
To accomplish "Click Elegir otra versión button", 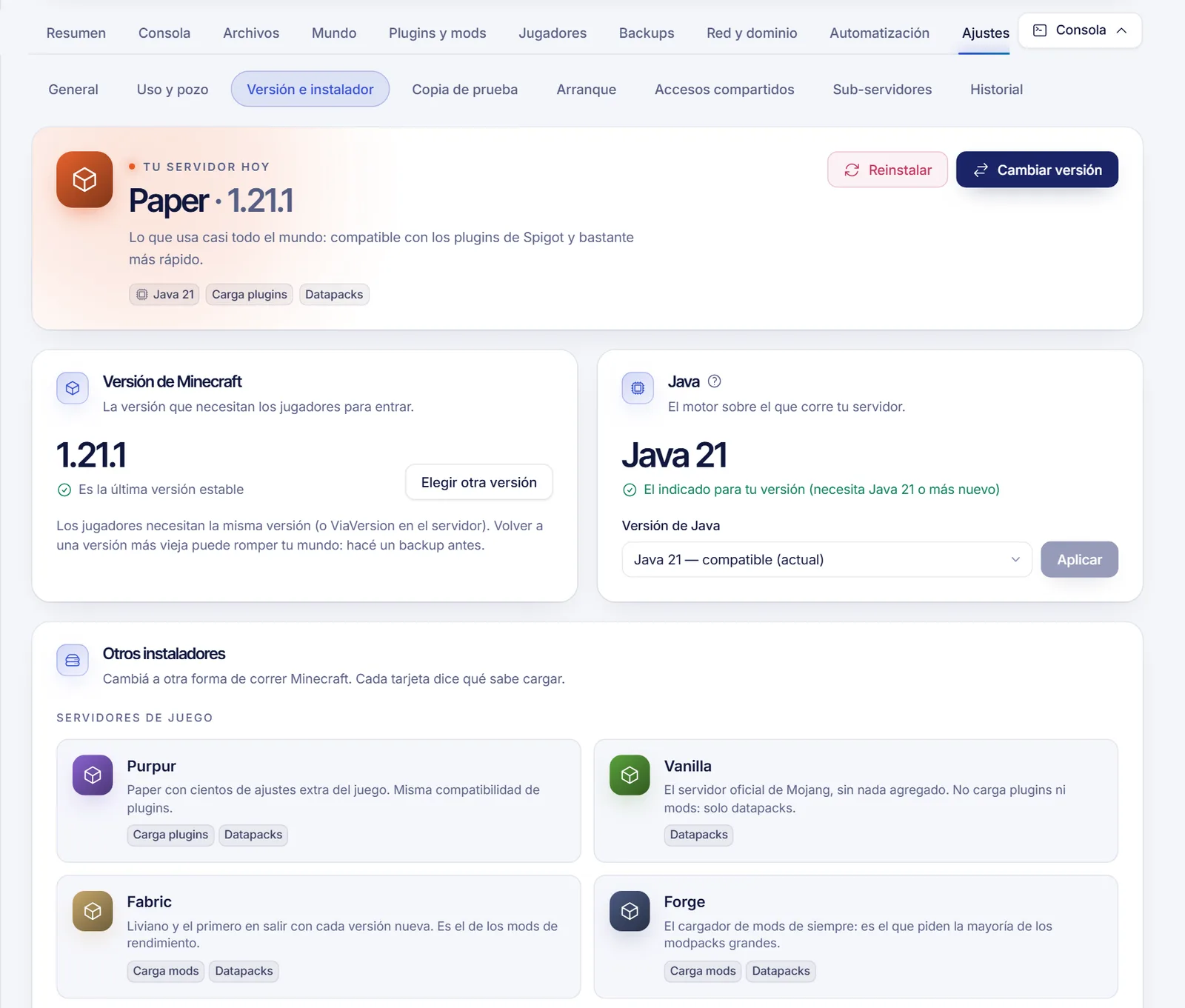I will pos(479,482).
